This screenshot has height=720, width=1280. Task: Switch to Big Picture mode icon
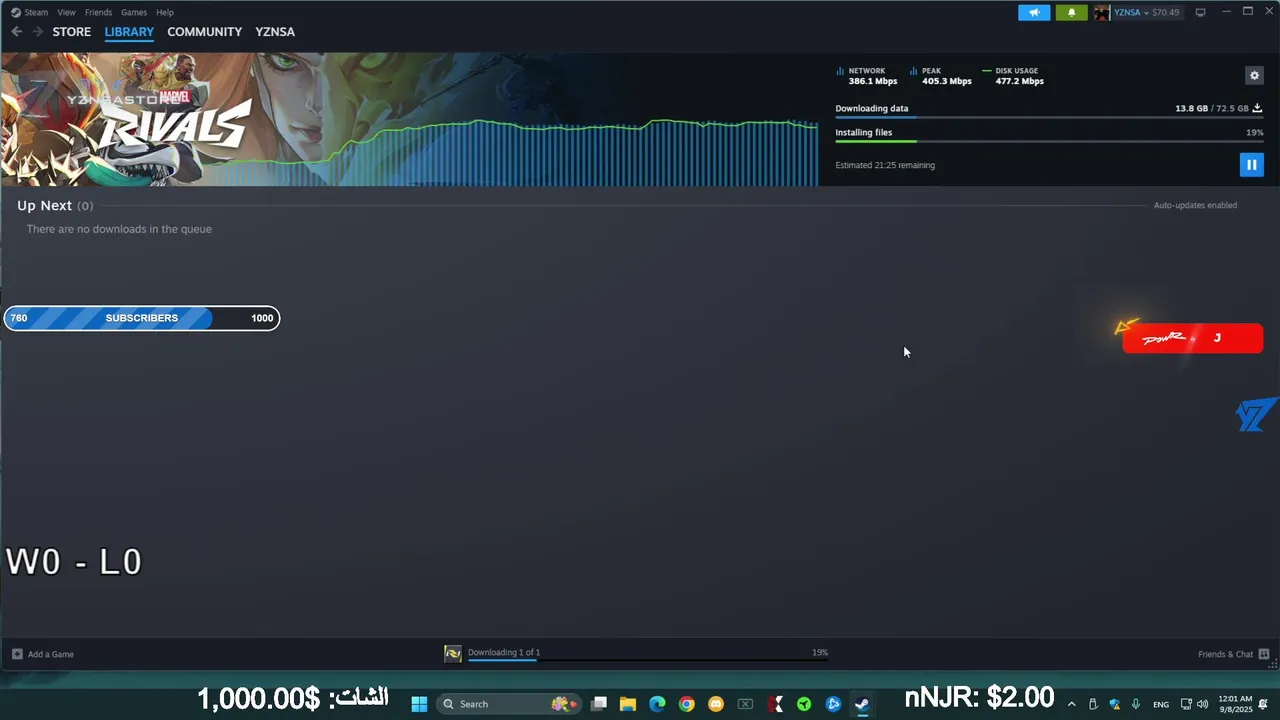click(x=1201, y=13)
